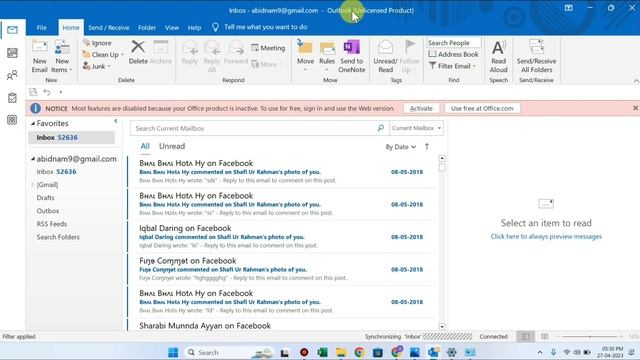Open the File tab

(x=42, y=27)
